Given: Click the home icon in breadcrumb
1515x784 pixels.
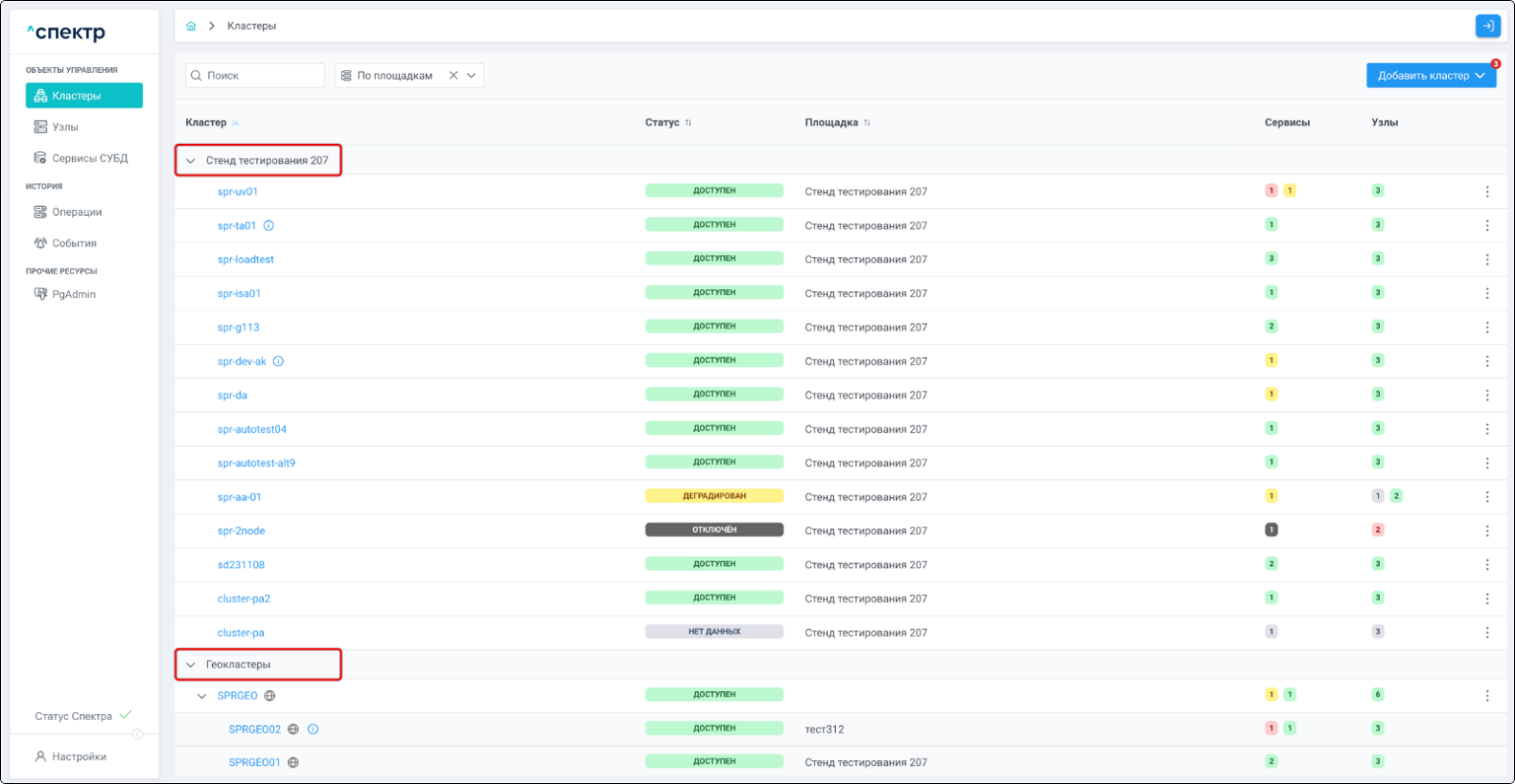Looking at the screenshot, I should 191,26.
